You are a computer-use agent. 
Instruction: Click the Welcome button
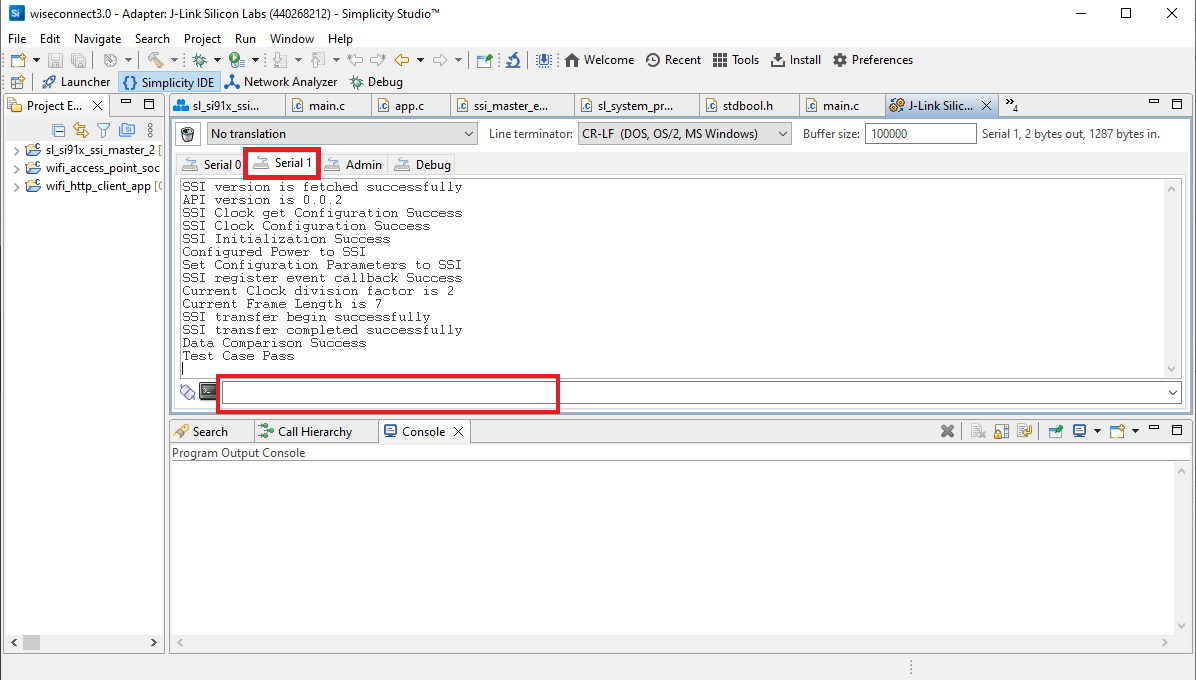point(599,60)
